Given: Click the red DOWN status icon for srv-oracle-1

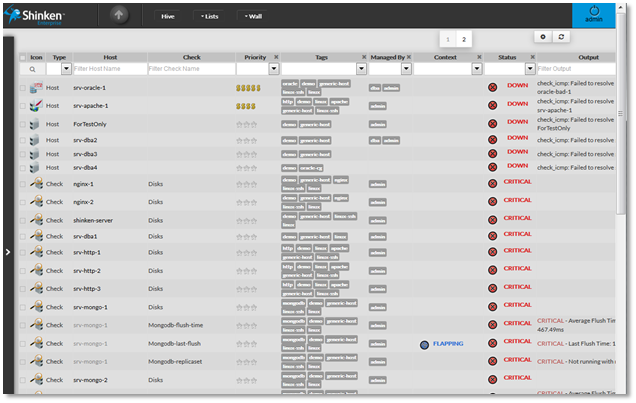Looking at the screenshot, I should click(x=492, y=88).
